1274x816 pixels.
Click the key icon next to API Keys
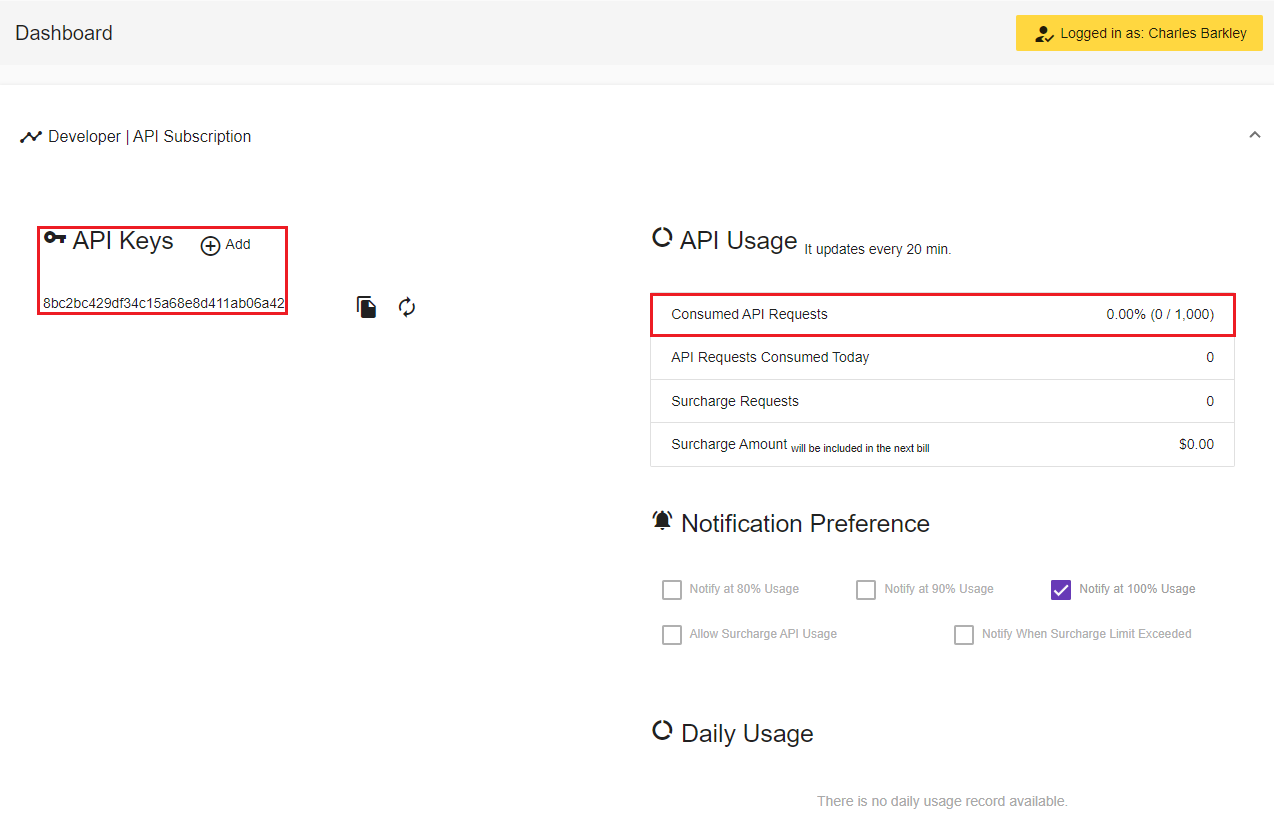tap(55, 238)
